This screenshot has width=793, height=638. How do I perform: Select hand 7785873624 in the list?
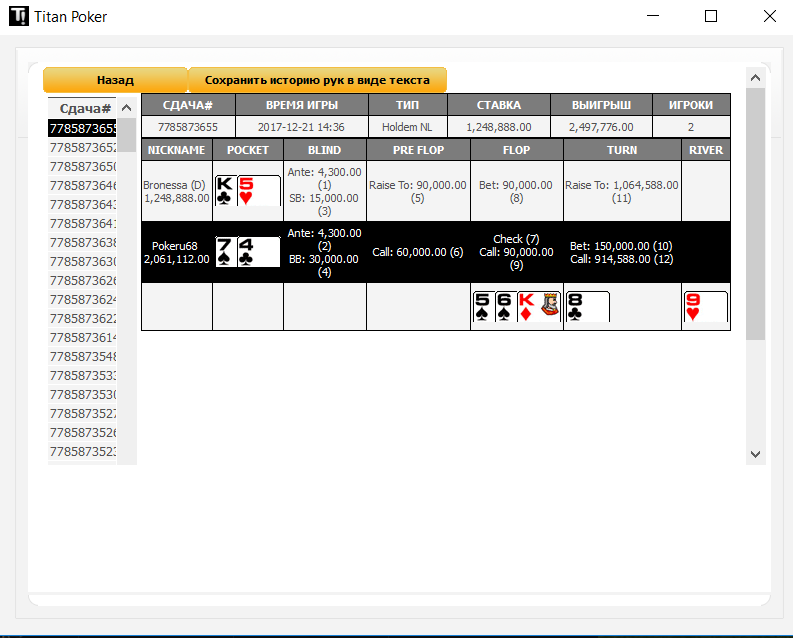(82, 300)
